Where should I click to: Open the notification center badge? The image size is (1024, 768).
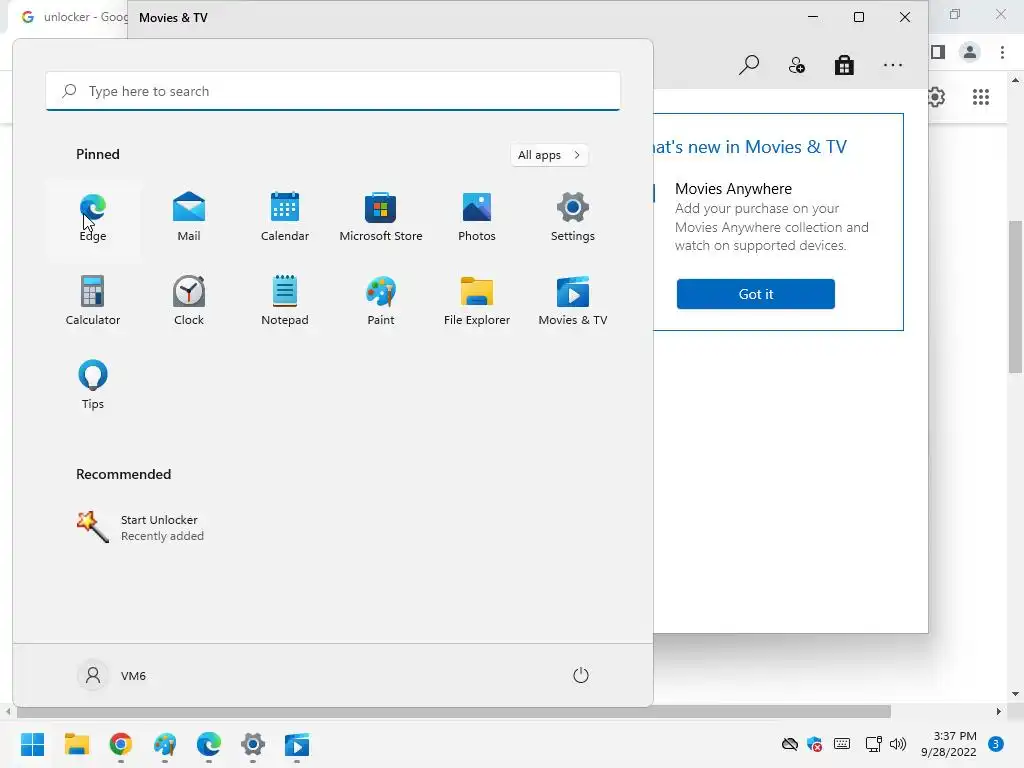995,744
